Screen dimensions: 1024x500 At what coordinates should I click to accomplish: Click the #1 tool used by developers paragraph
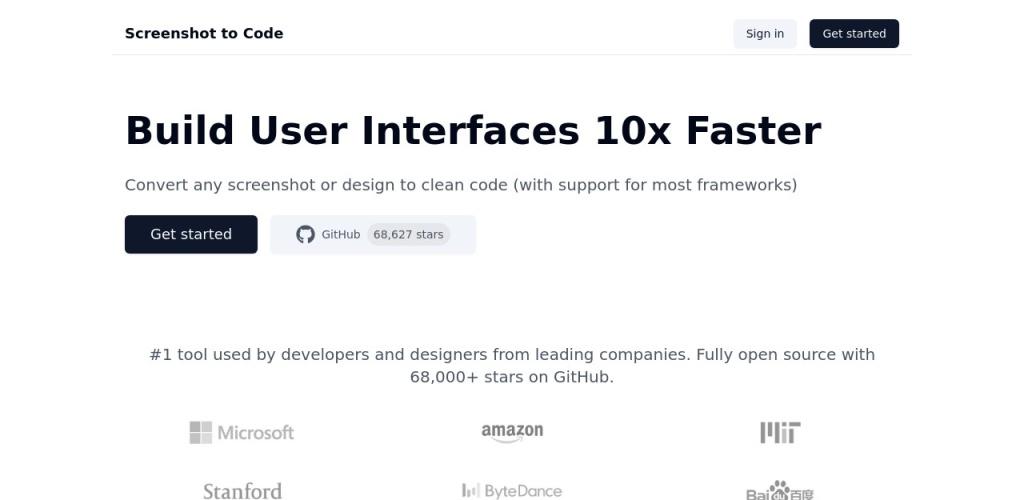pyautogui.click(x=512, y=355)
